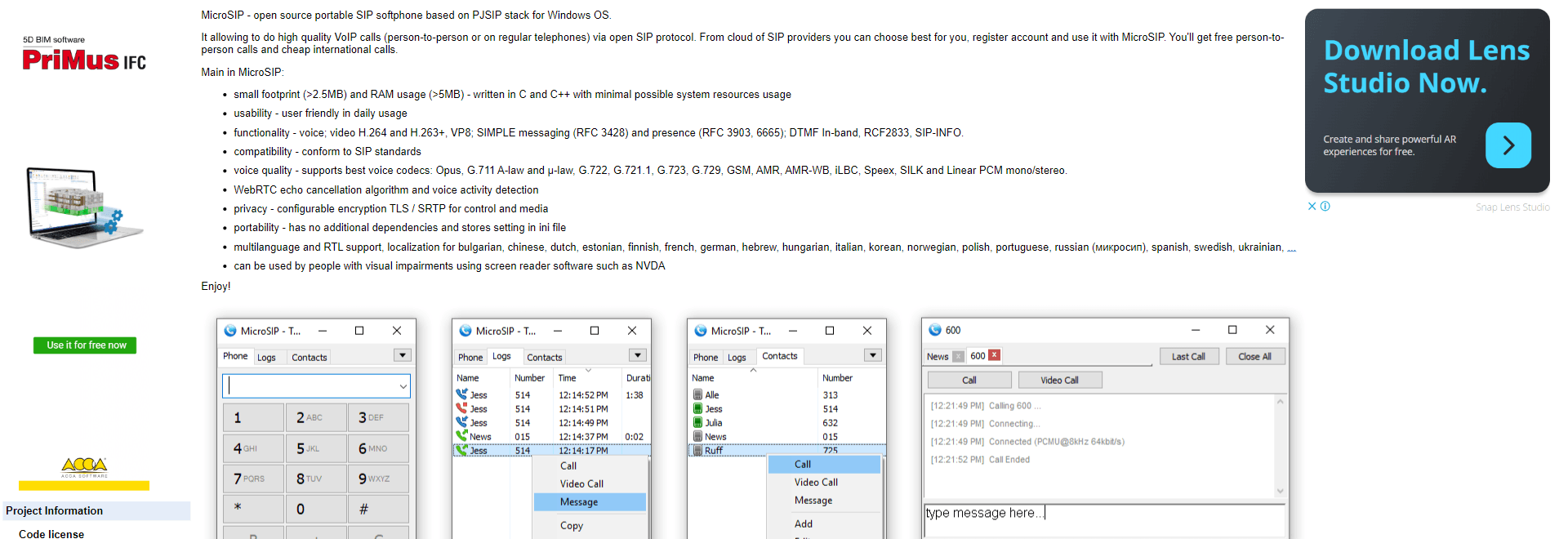Screen dimensions: 1568x539
Task: Close the Lens Studio ad with X icon
Action: [1312, 207]
